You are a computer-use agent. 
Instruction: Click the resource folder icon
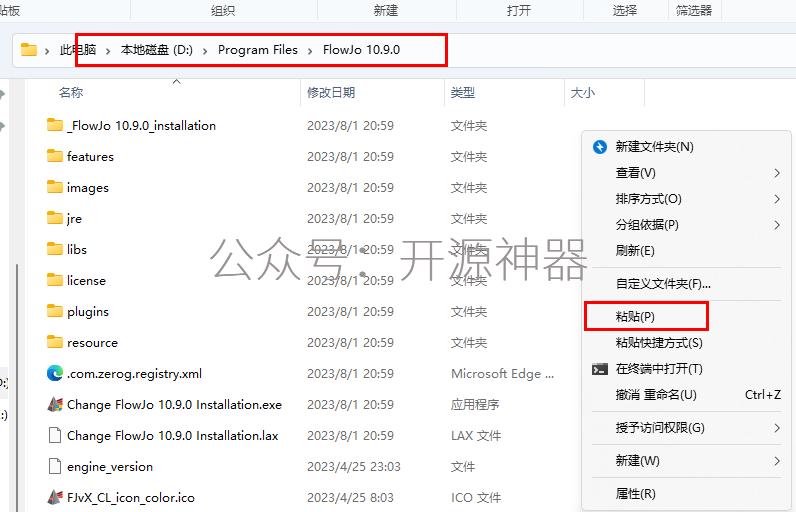[x=55, y=342]
